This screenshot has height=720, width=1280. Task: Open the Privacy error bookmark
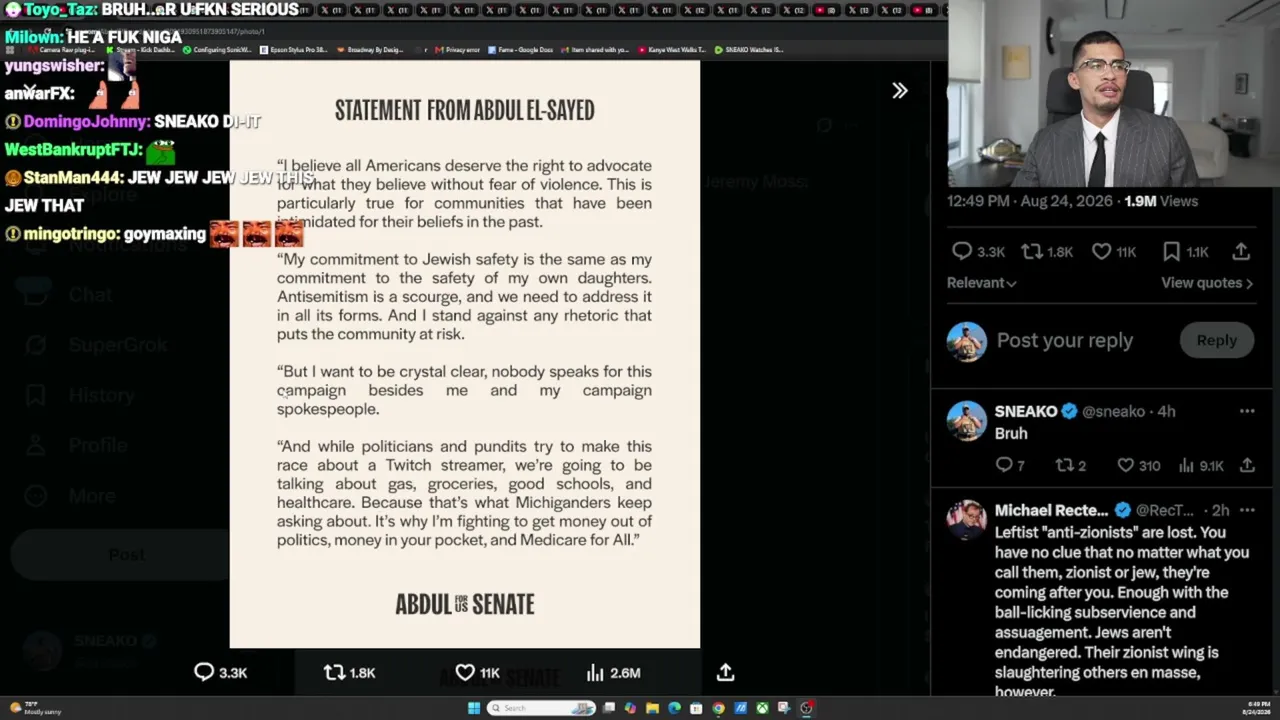point(459,49)
